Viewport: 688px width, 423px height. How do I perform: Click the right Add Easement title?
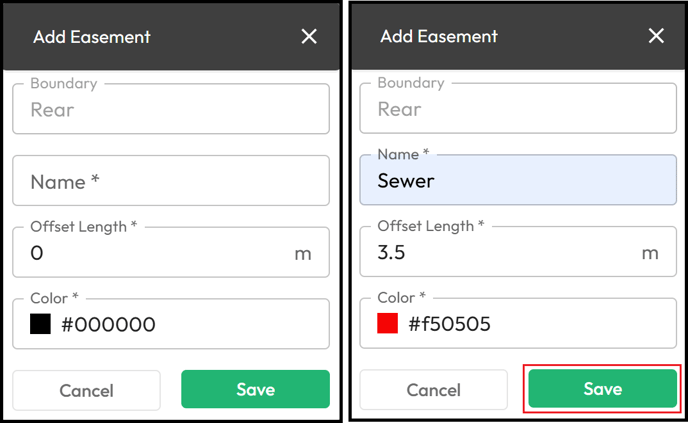tap(439, 36)
